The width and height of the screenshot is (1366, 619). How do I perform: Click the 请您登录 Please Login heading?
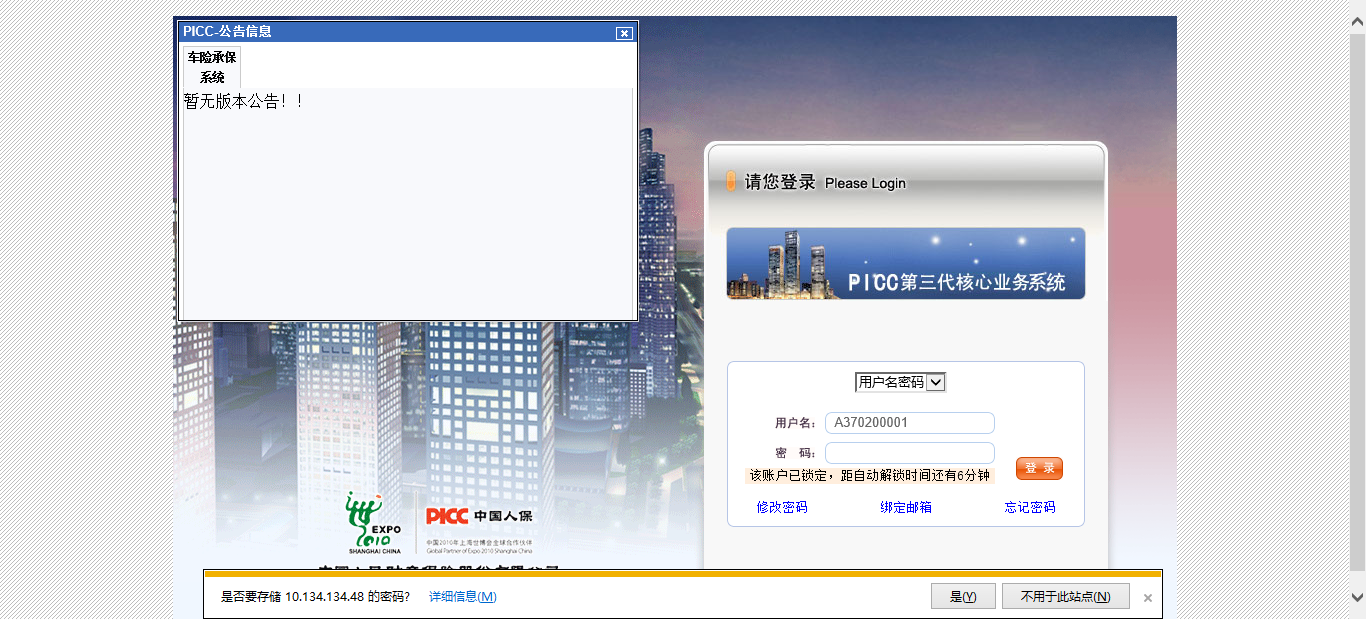tap(825, 182)
